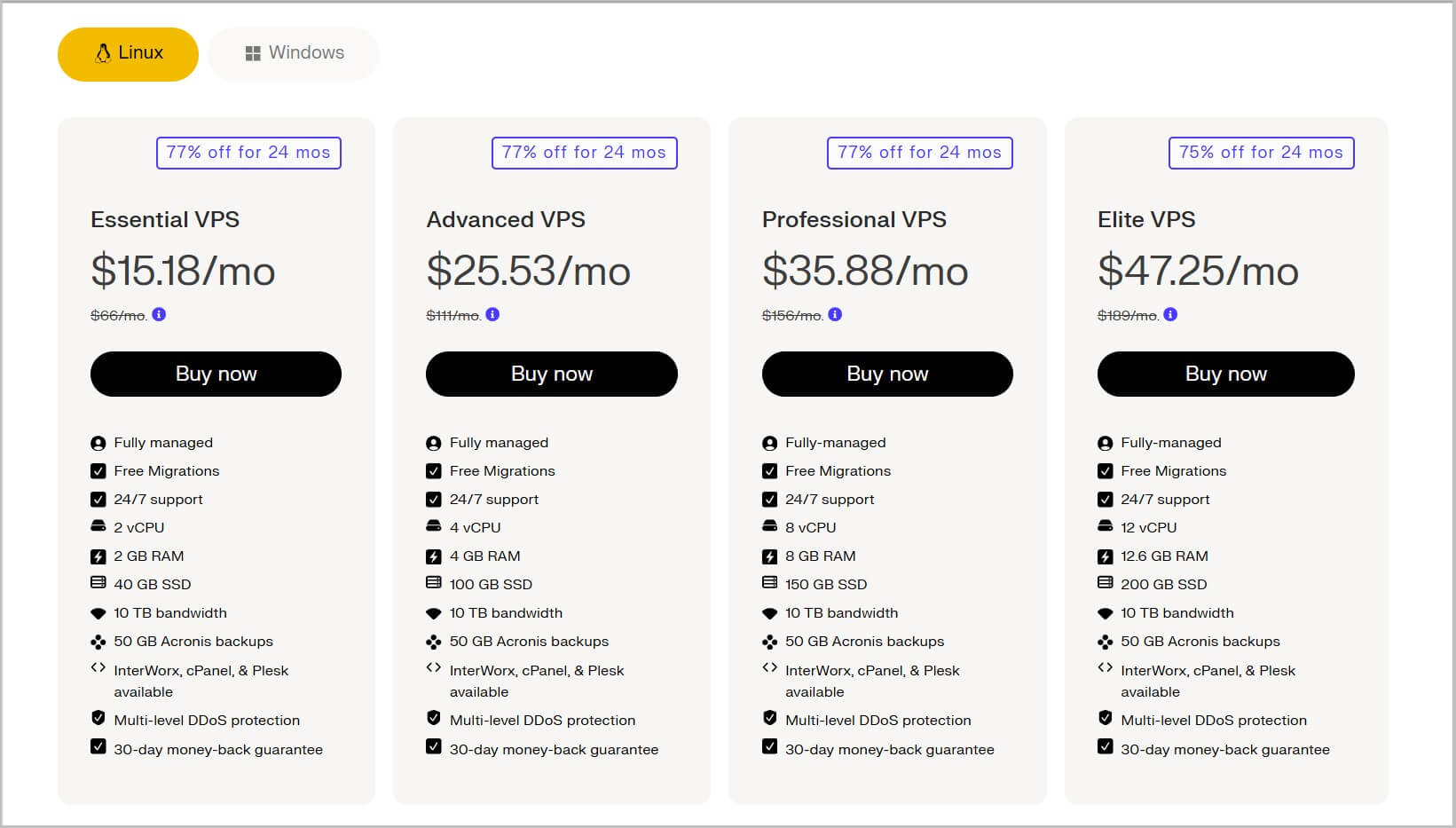The image size is (1456, 828).
Task: Click Professional VPS 24/7 support checkmark
Action: coord(769,500)
